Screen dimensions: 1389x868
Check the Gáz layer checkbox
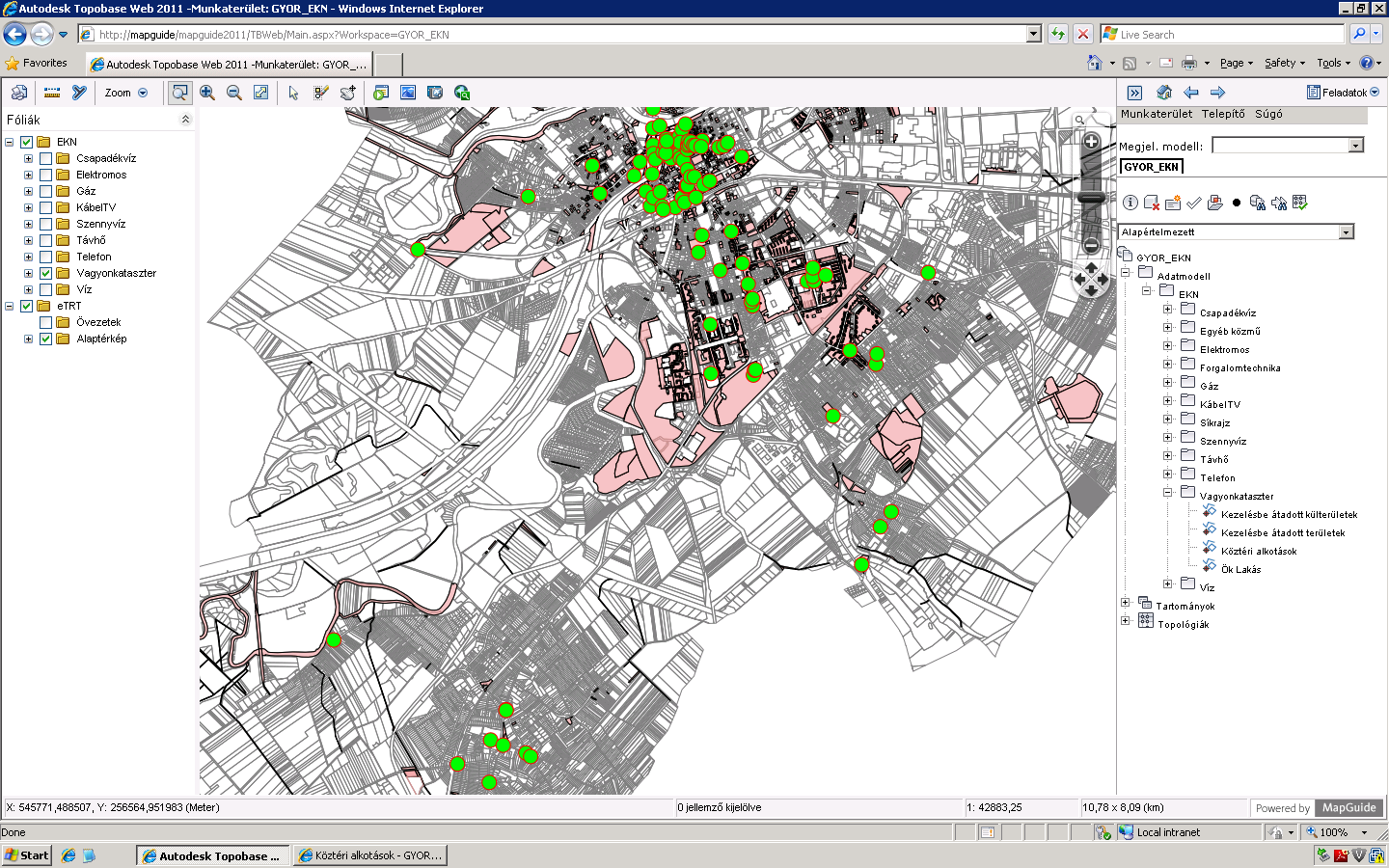[x=45, y=191]
